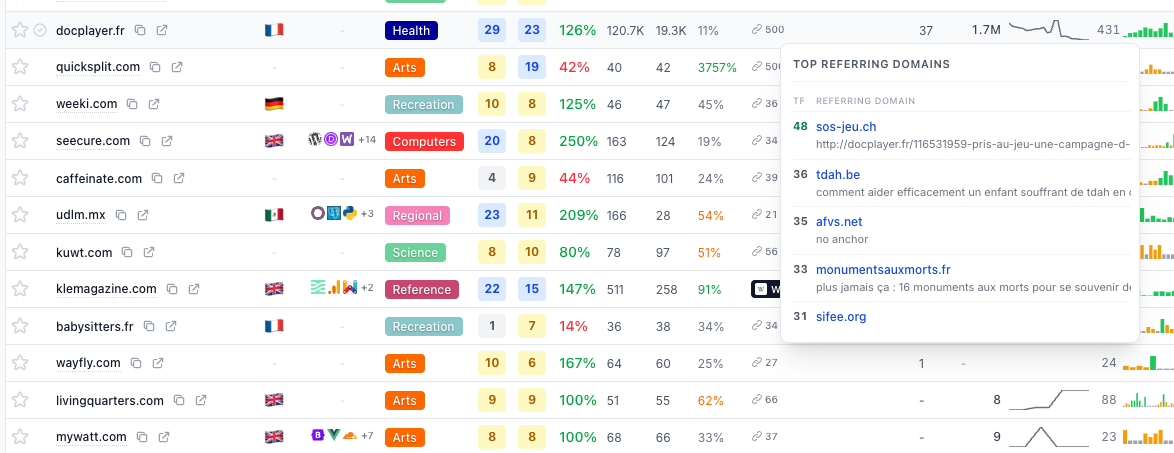Click livingquarters.com 66 backlinks count
The image size is (1174, 453).
[x=765, y=401]
